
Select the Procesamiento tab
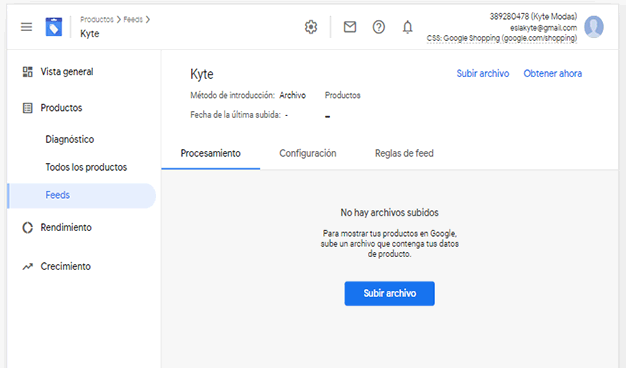tap(210, 153)
